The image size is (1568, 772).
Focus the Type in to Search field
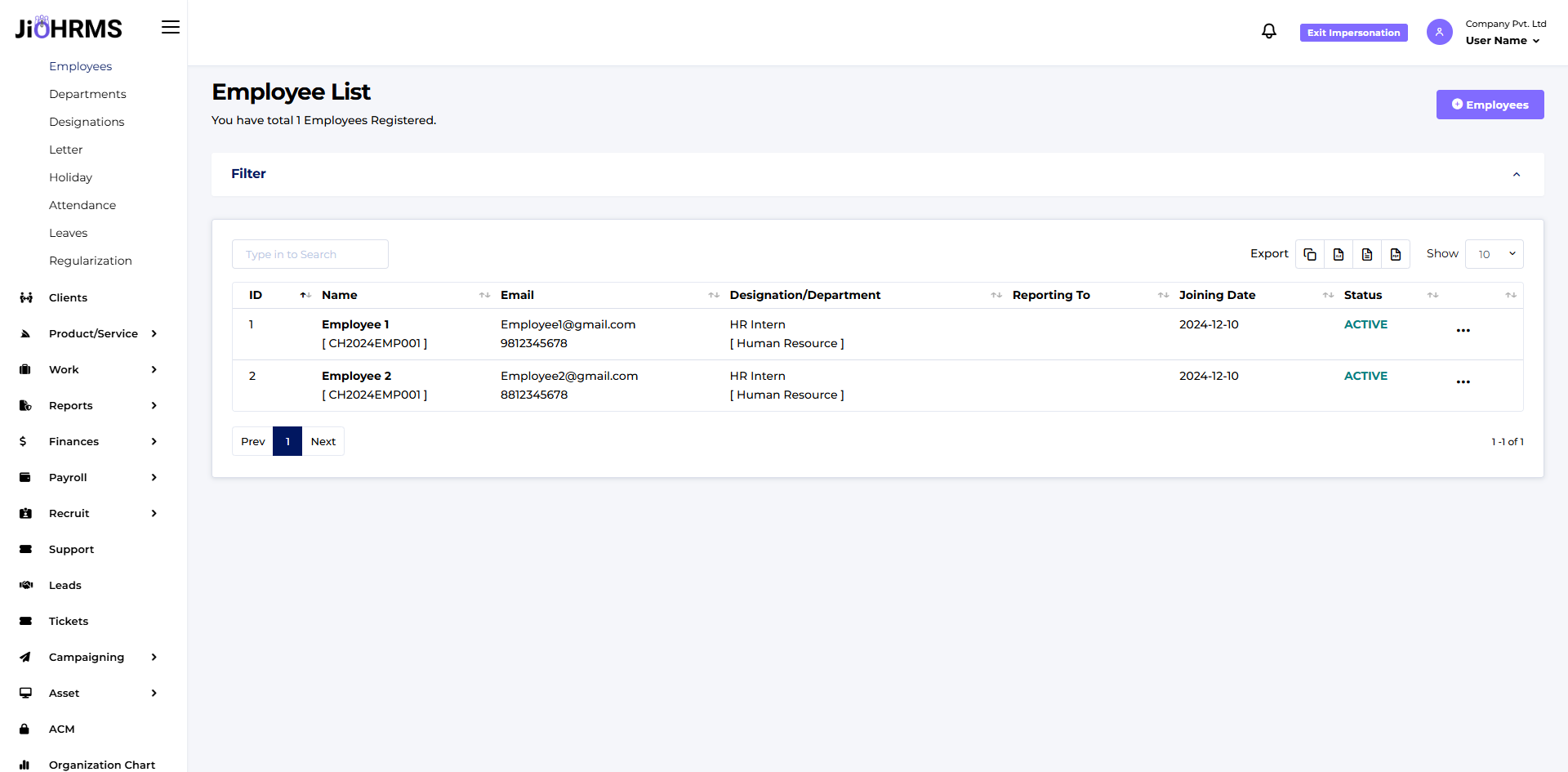310,254
